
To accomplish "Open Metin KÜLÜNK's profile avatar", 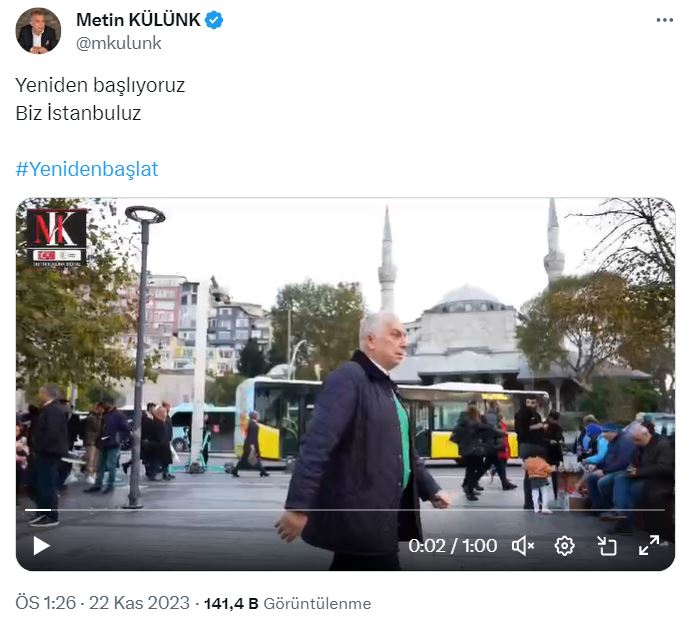I will pyautogui.click(x=38, y=31).
